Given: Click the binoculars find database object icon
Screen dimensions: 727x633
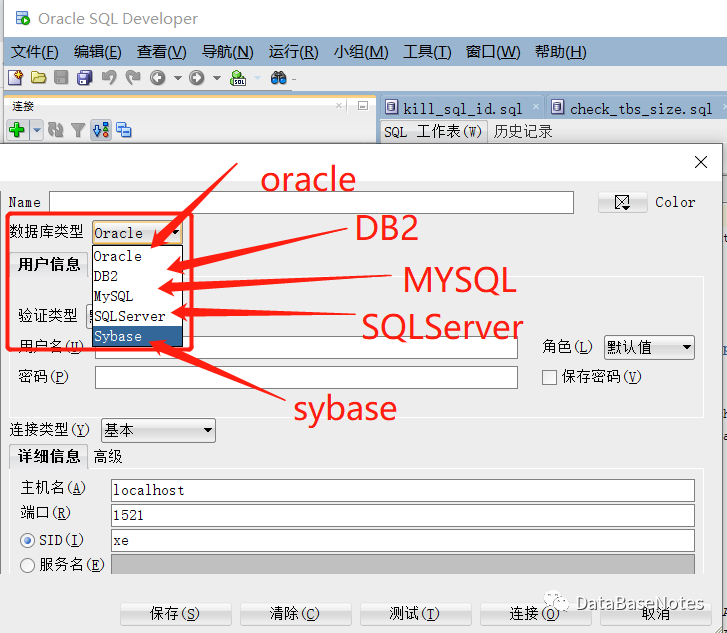Looking at the screenshot, I should tap(278, 78).
